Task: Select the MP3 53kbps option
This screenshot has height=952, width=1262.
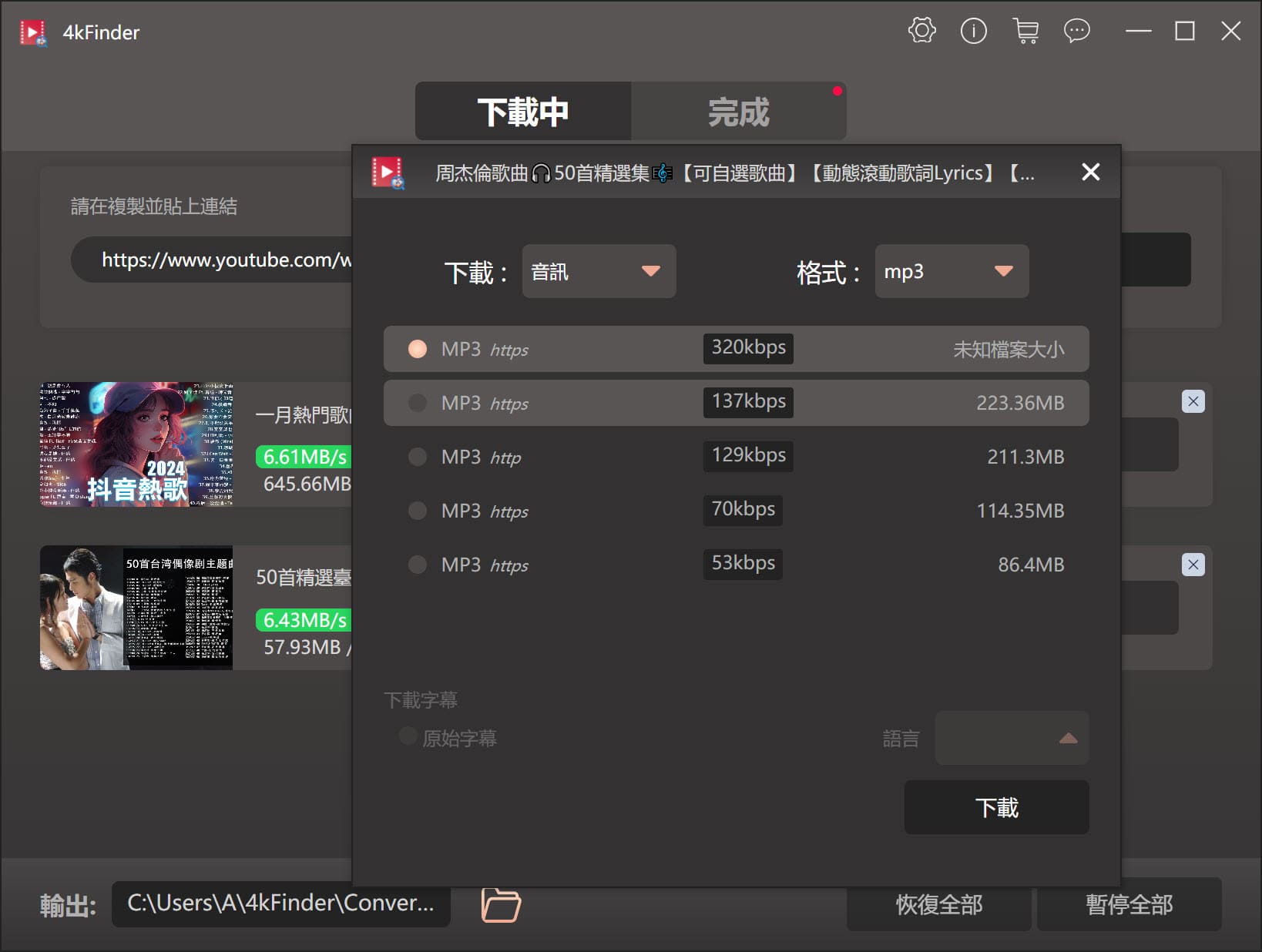Action: [x=736, y=565]
